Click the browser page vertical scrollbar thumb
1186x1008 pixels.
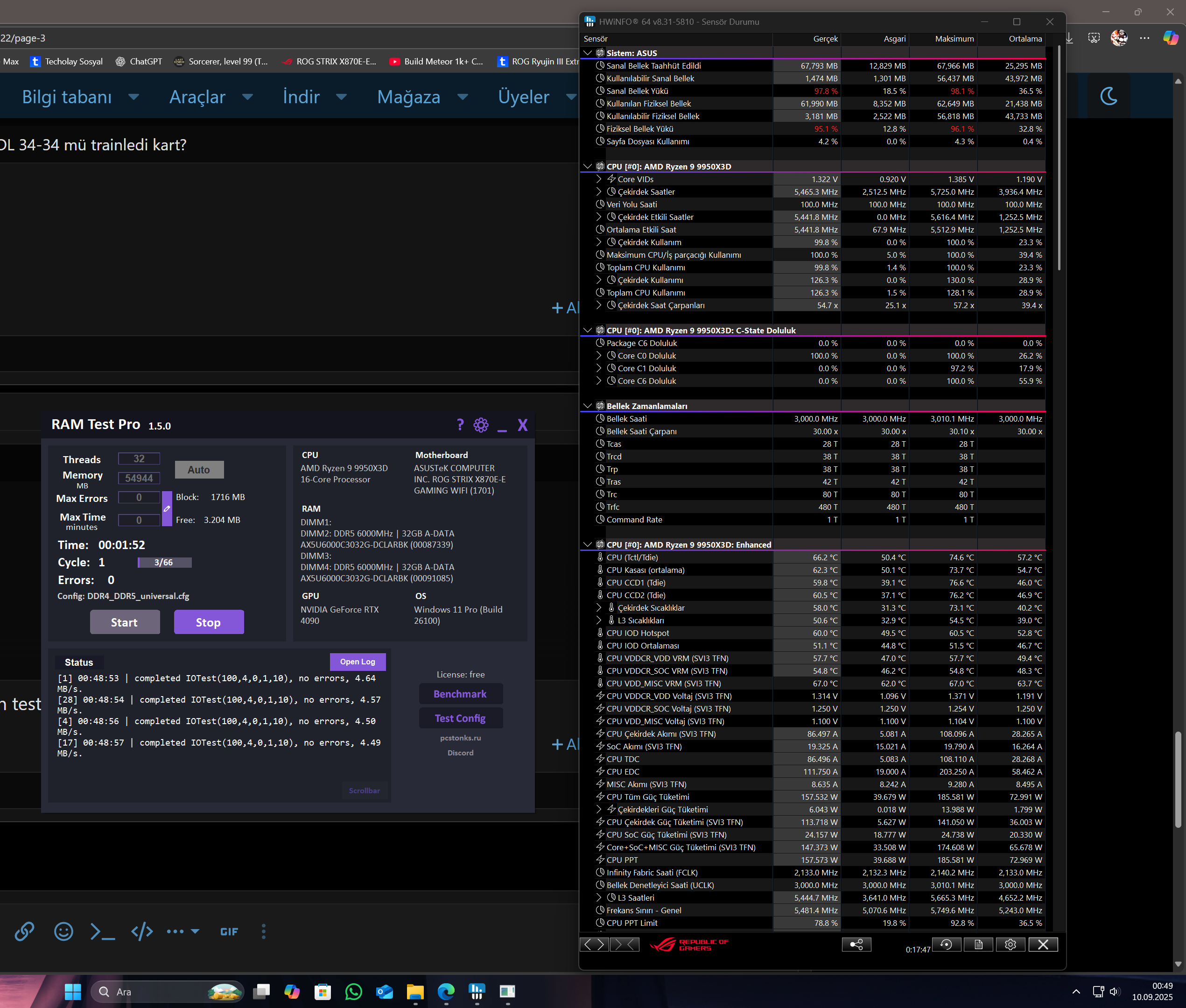point(1178,779)
